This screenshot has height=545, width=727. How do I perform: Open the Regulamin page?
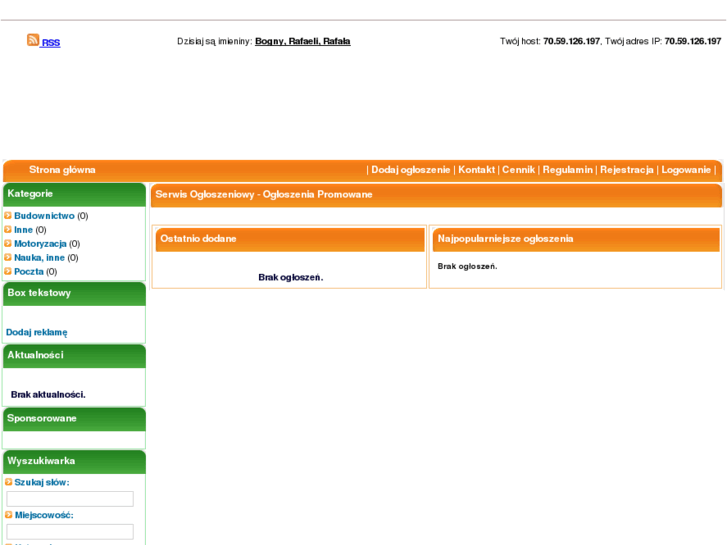pos(568,170)
